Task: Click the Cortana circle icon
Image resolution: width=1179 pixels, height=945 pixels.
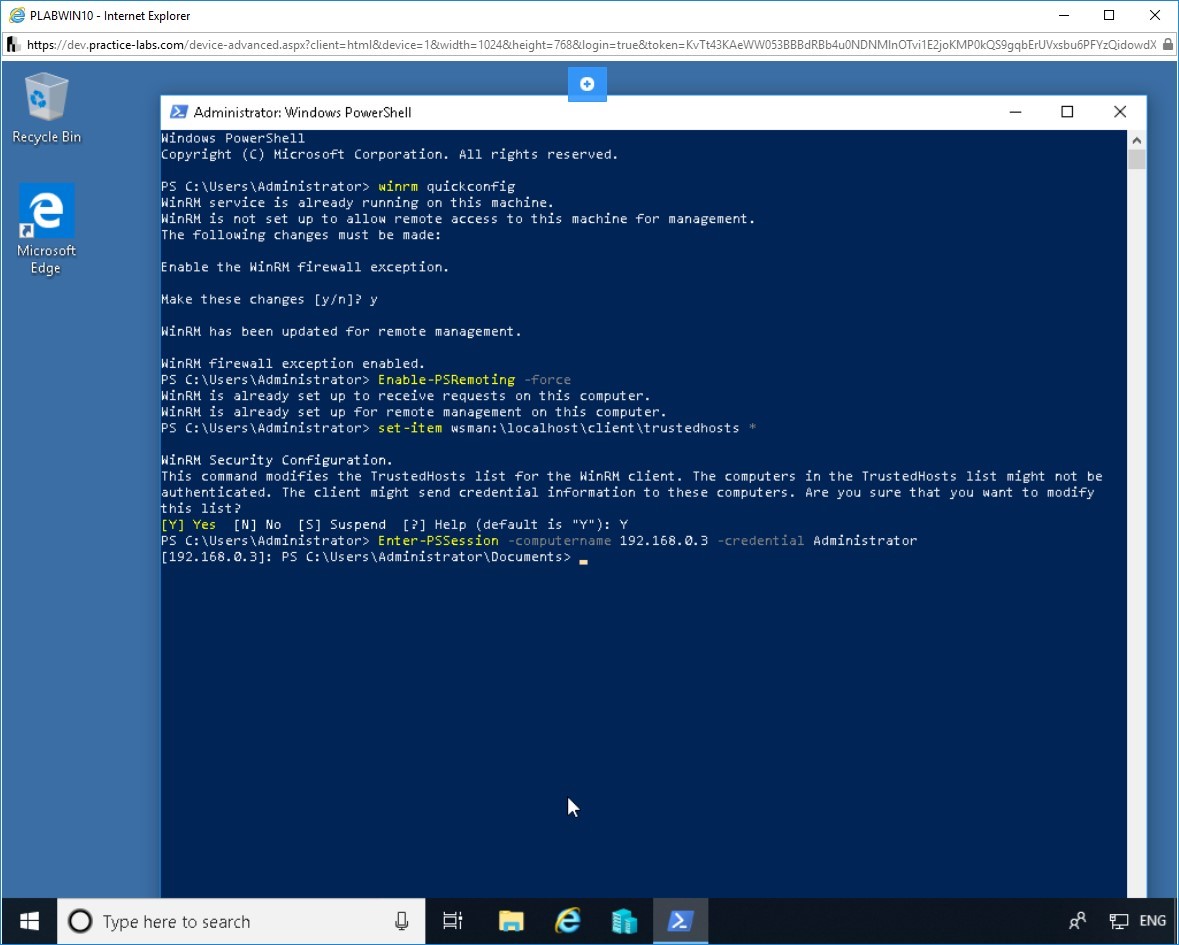Action: 80,921
